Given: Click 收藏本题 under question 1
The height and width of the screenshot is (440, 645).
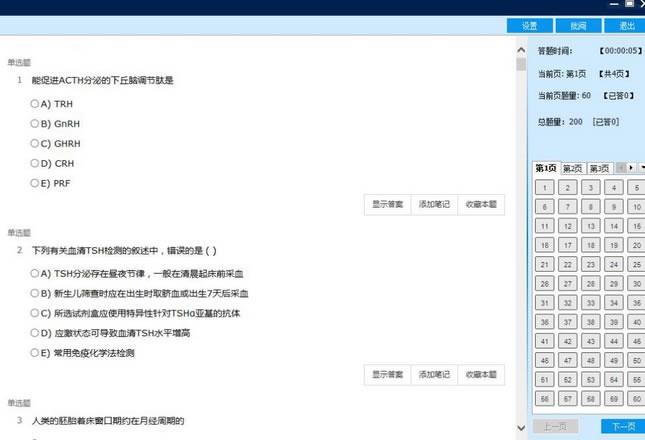Looking at the screenshot, I should click(x=480, y=204).
